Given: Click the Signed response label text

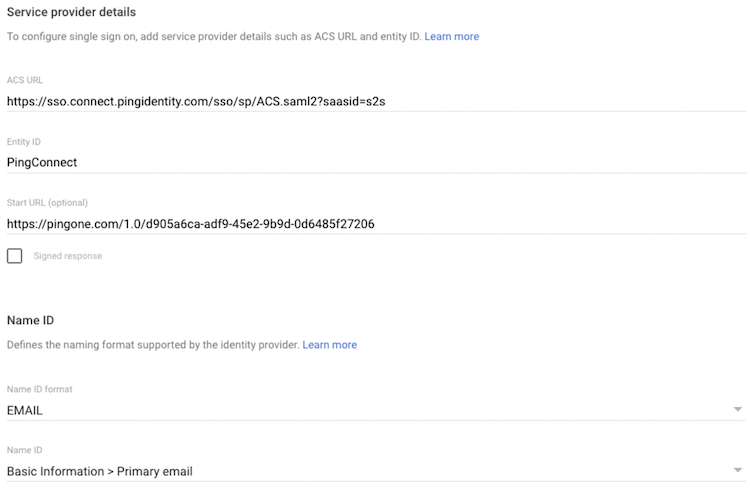Looking at the screenshot, I should 68,256.
